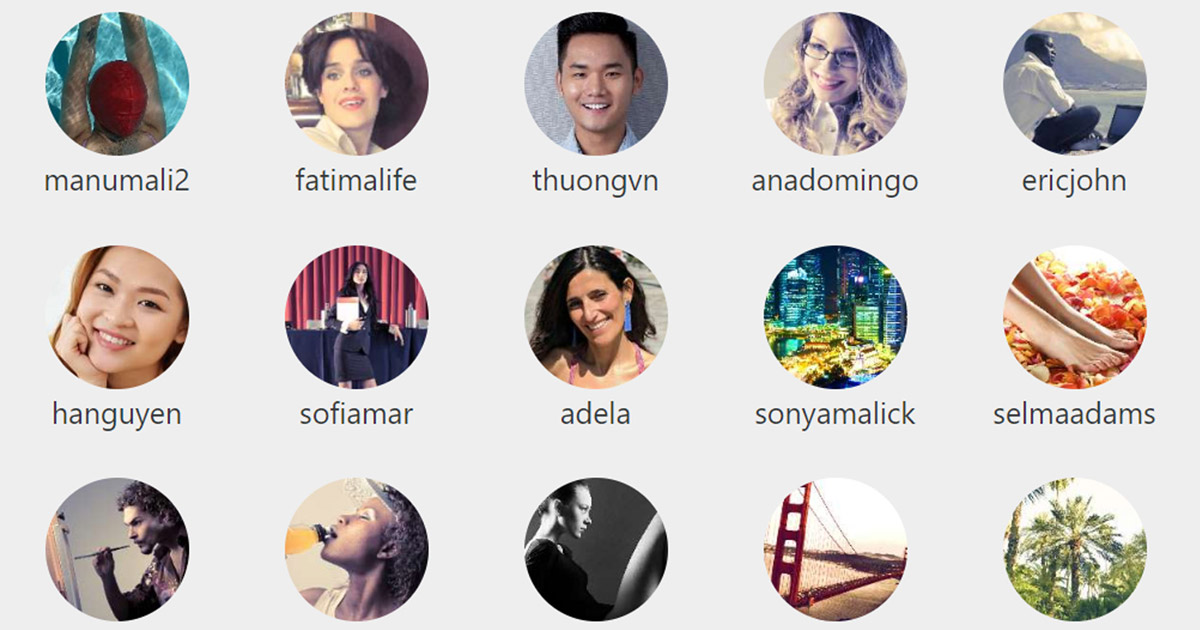Open hanguyen's smiling profile picture
Viewport: 1200px width, 630px height.
click(x=117, y=317)
